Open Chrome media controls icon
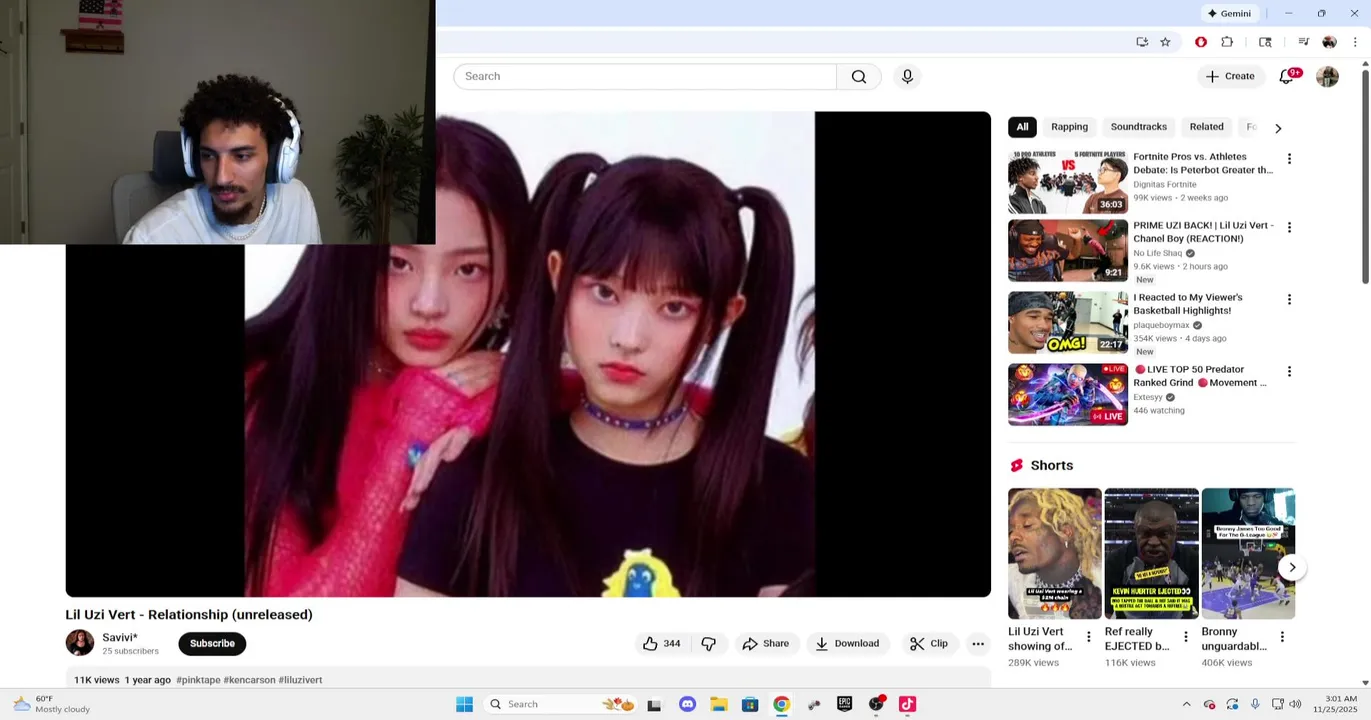1371x720 pixels. coord(1303,42)
